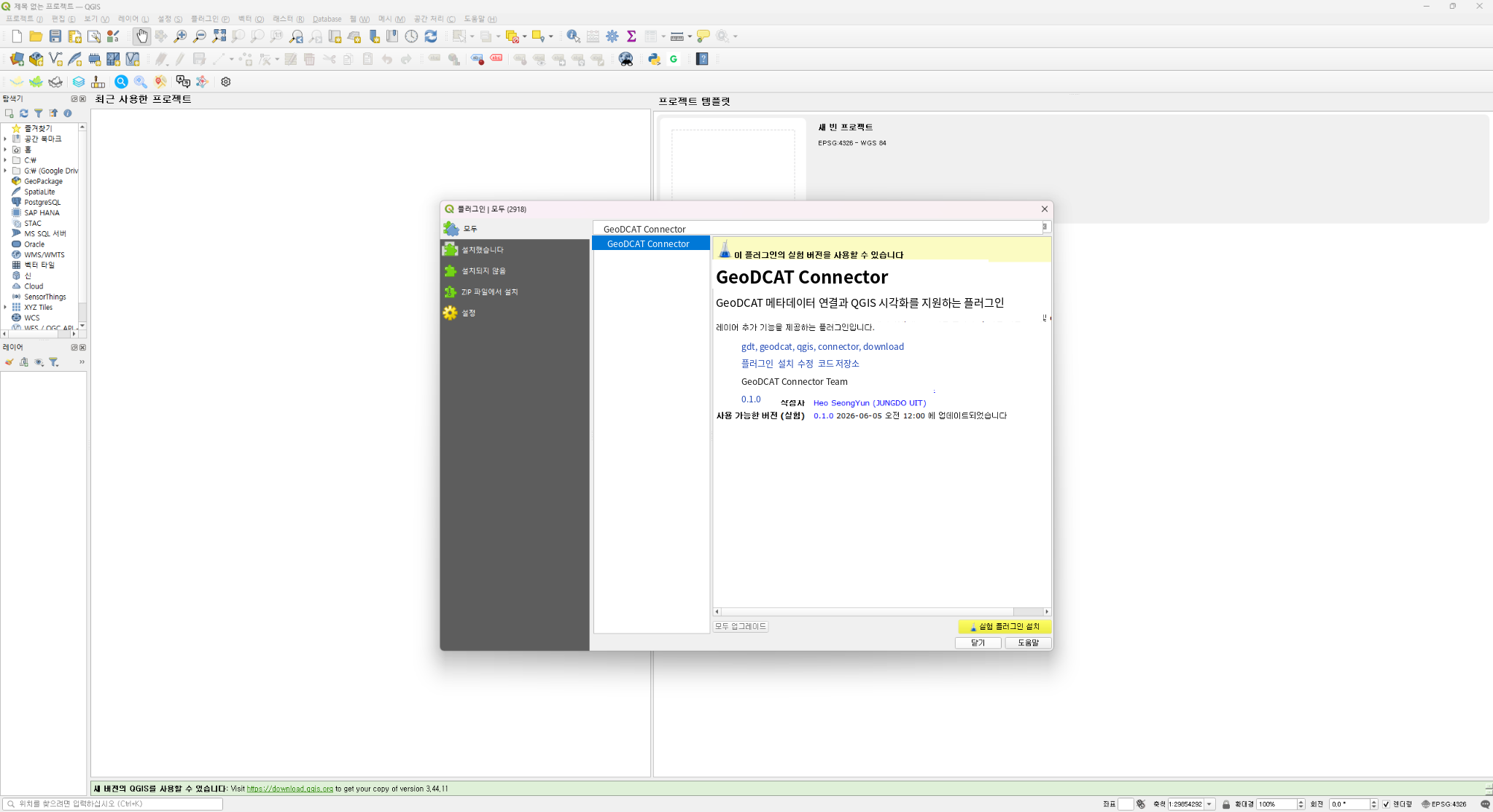Toggle the Rendering checkbox in status bar

click(x=1386, y=804)
